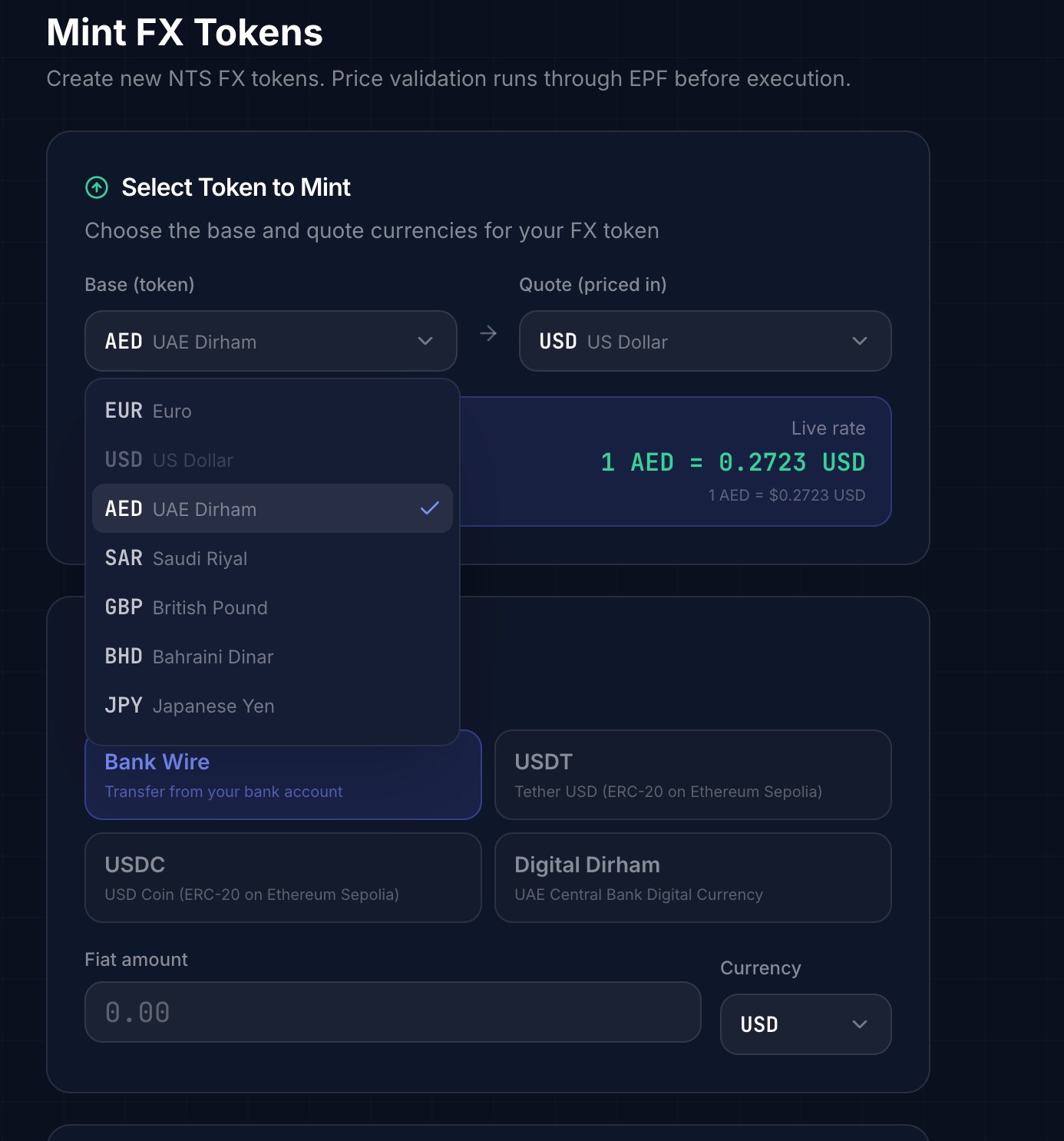Viewport: 1064px width, 1141px height.
Task: Select Digital Dirham payment method
Action: tap(692, 878)
